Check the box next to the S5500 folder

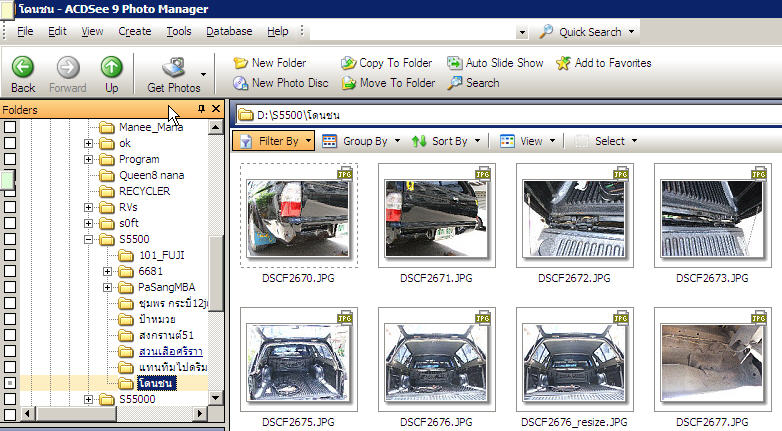click(10, 239)
